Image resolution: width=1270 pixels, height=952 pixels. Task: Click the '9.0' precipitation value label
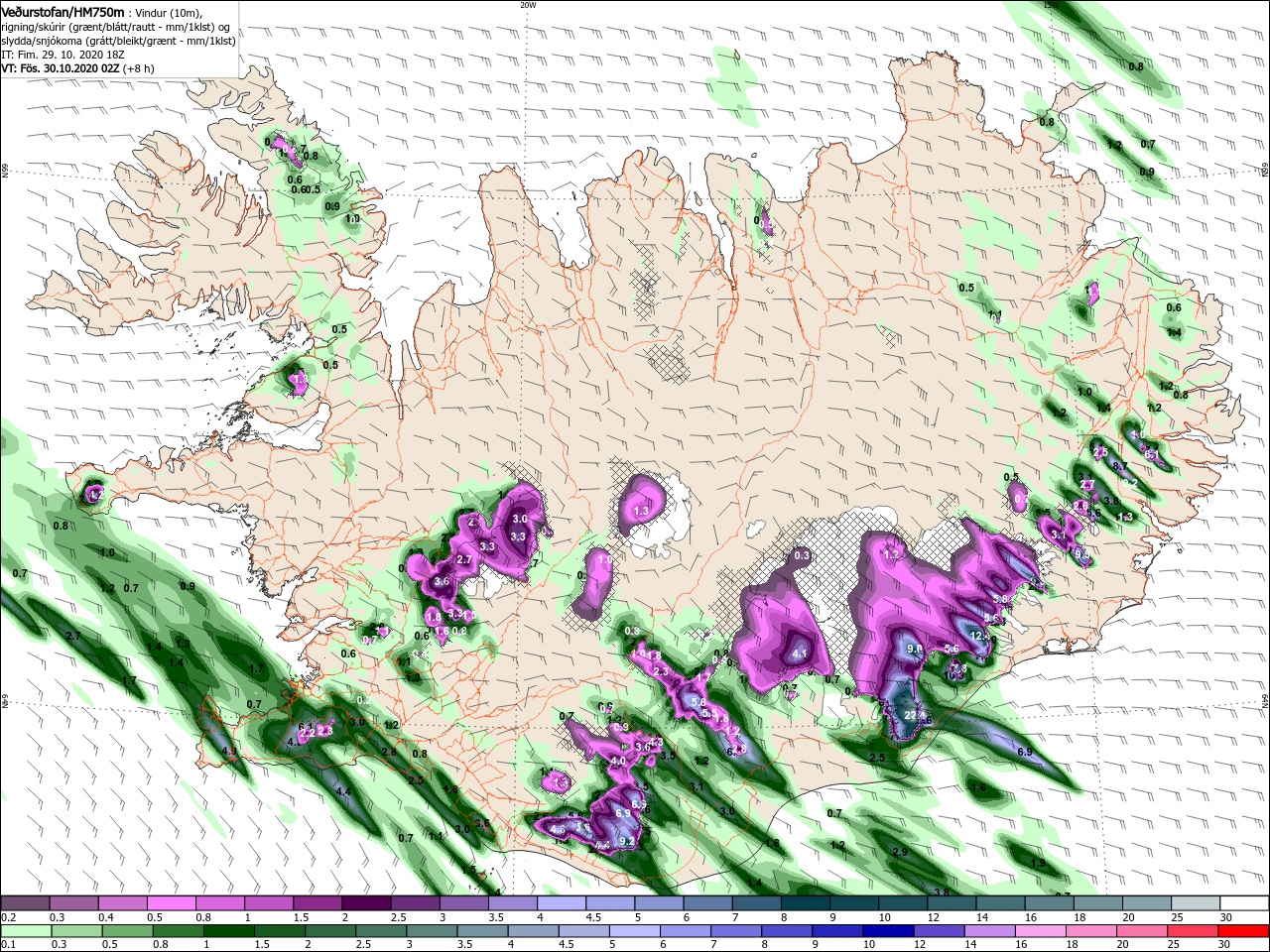[916, 649]
